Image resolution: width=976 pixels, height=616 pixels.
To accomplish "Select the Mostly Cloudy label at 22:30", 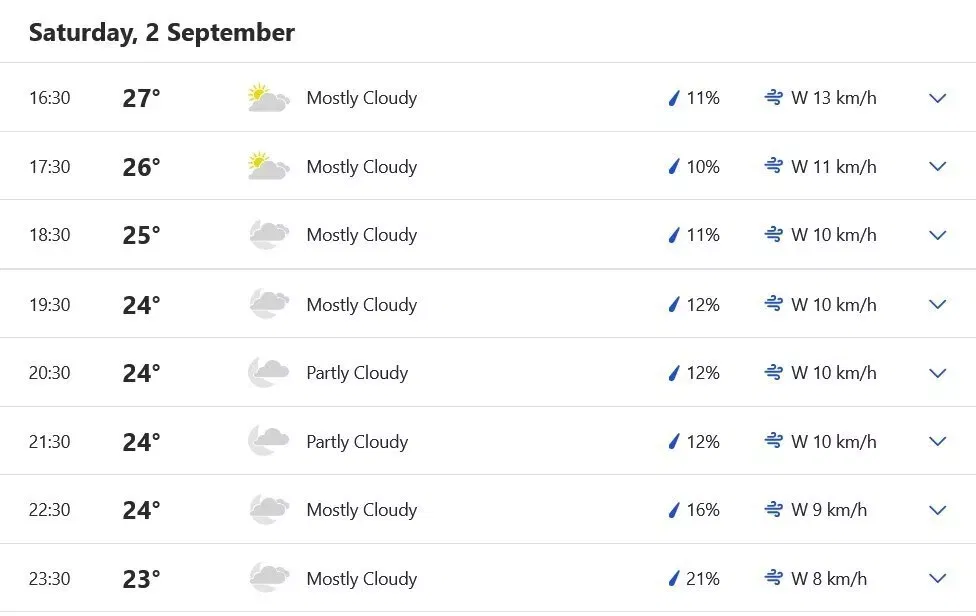I will point(361,510).
